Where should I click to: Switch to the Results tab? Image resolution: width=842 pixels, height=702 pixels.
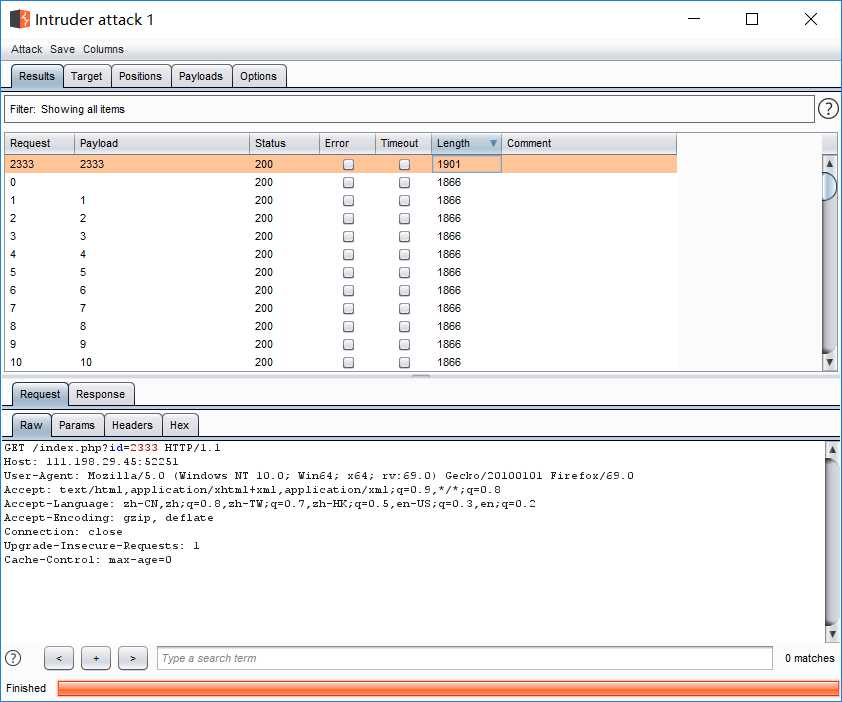pyautogui.click(x=37, y=76)
